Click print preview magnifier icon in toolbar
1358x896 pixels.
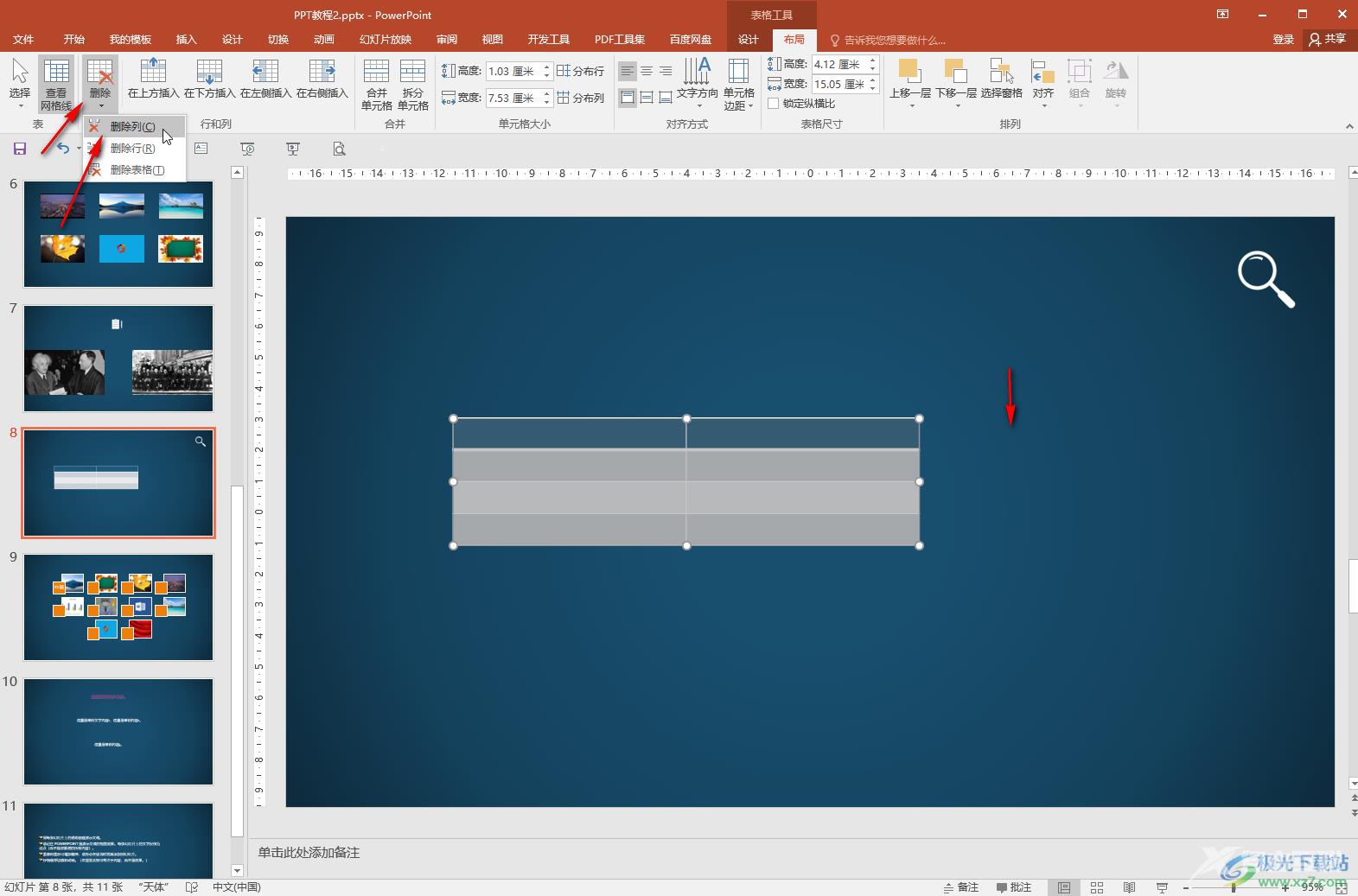coord(339,149)
